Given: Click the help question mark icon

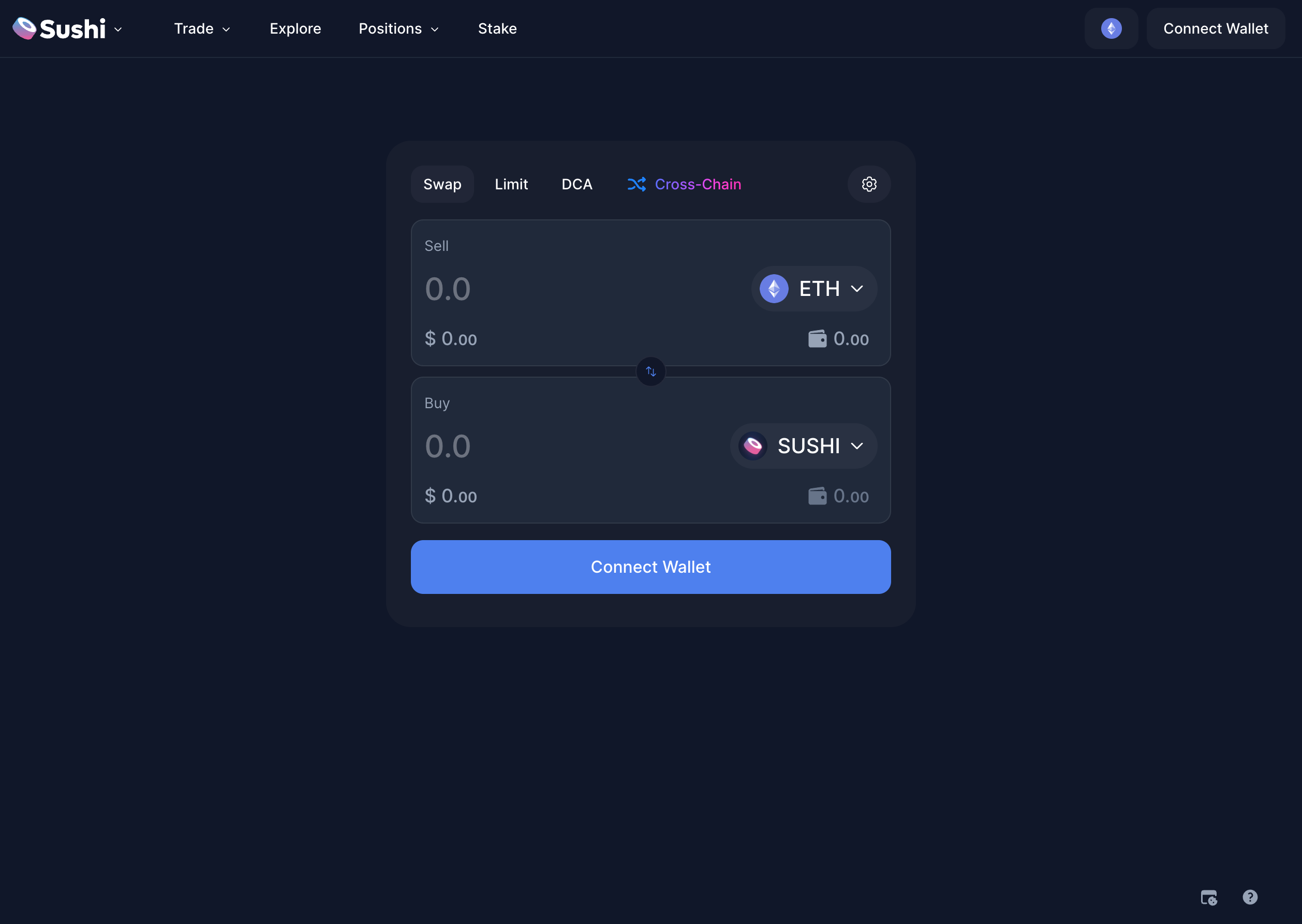Looking at the screenshot, I should point(1250,897).
